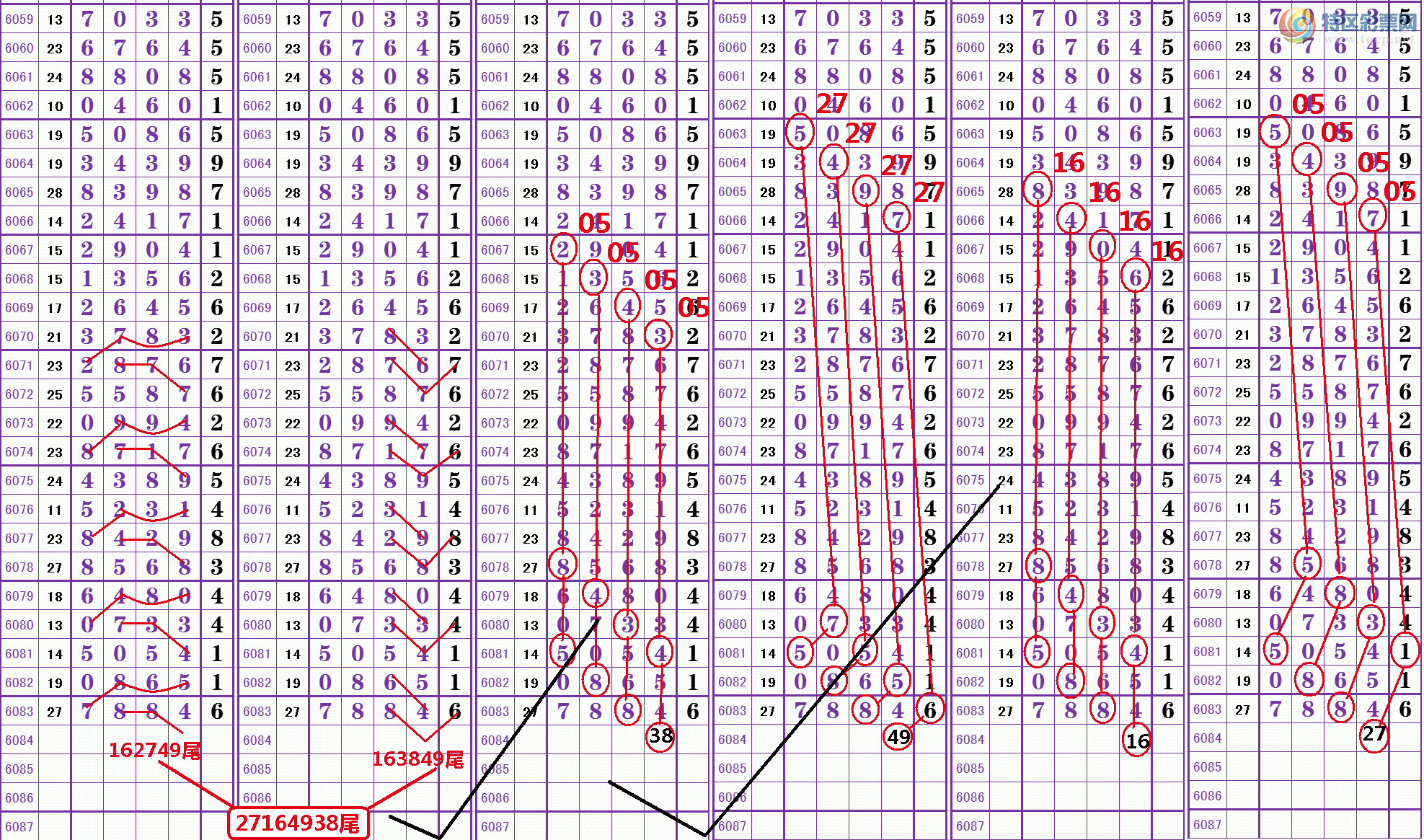The width and height of the screenshot is (1424, 840).
Task: Click issue 6083 in the 162749尾 panel
Action: 19,712
